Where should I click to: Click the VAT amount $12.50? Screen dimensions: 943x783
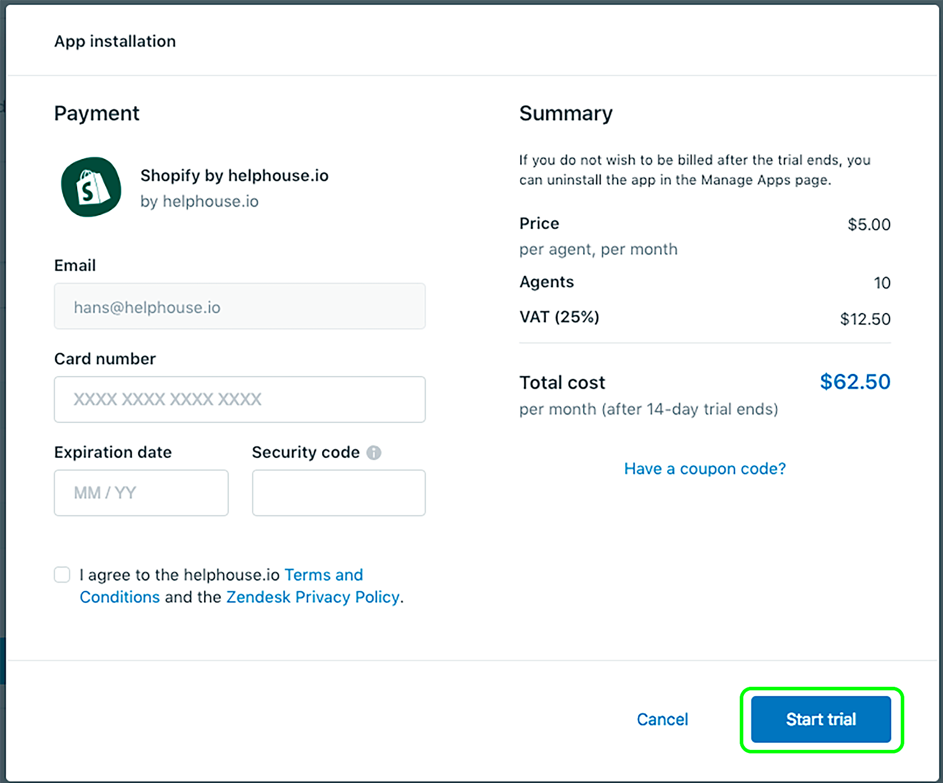click(865, 319)
